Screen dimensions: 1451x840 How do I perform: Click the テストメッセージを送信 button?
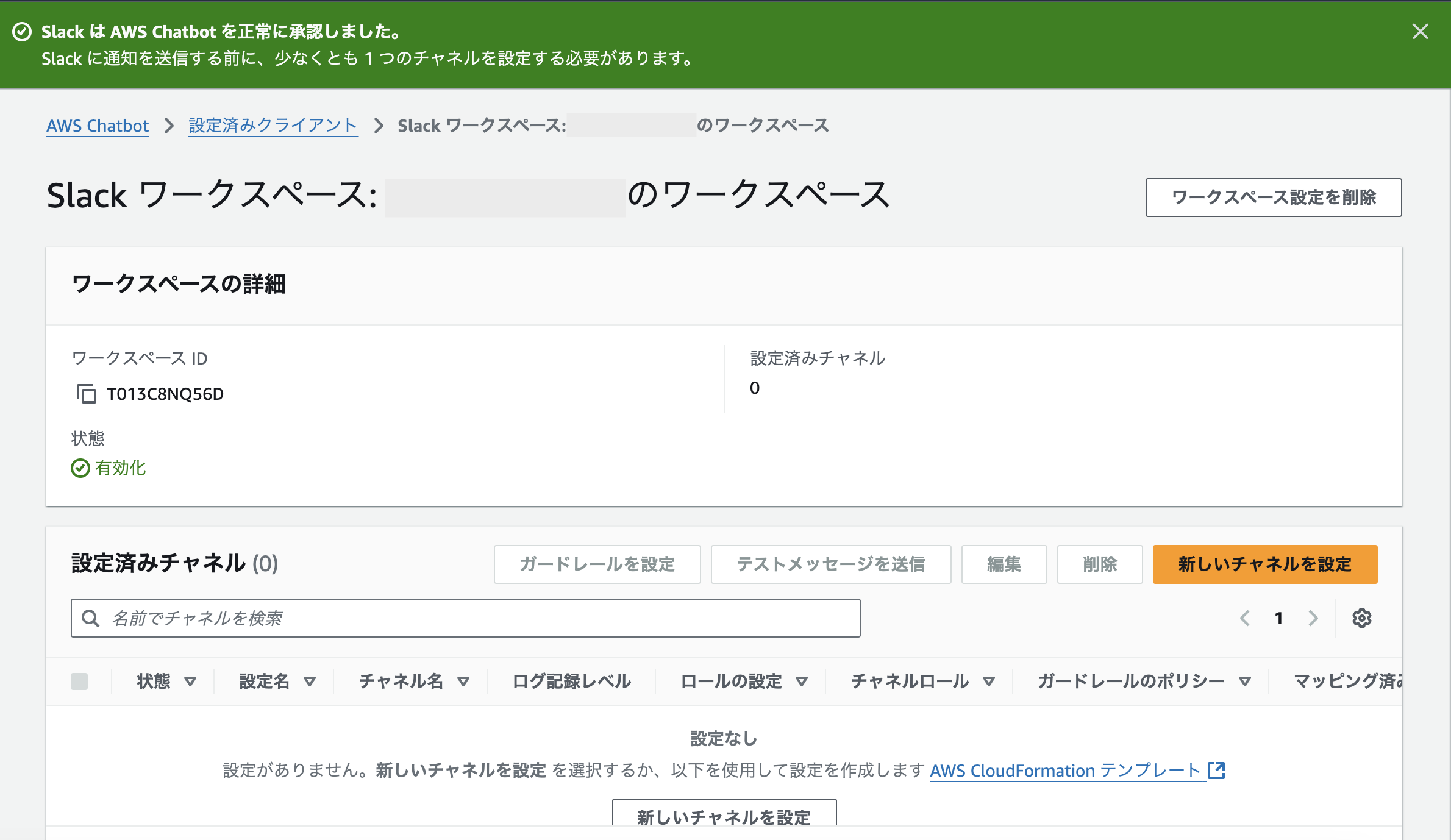click(831, 564)
